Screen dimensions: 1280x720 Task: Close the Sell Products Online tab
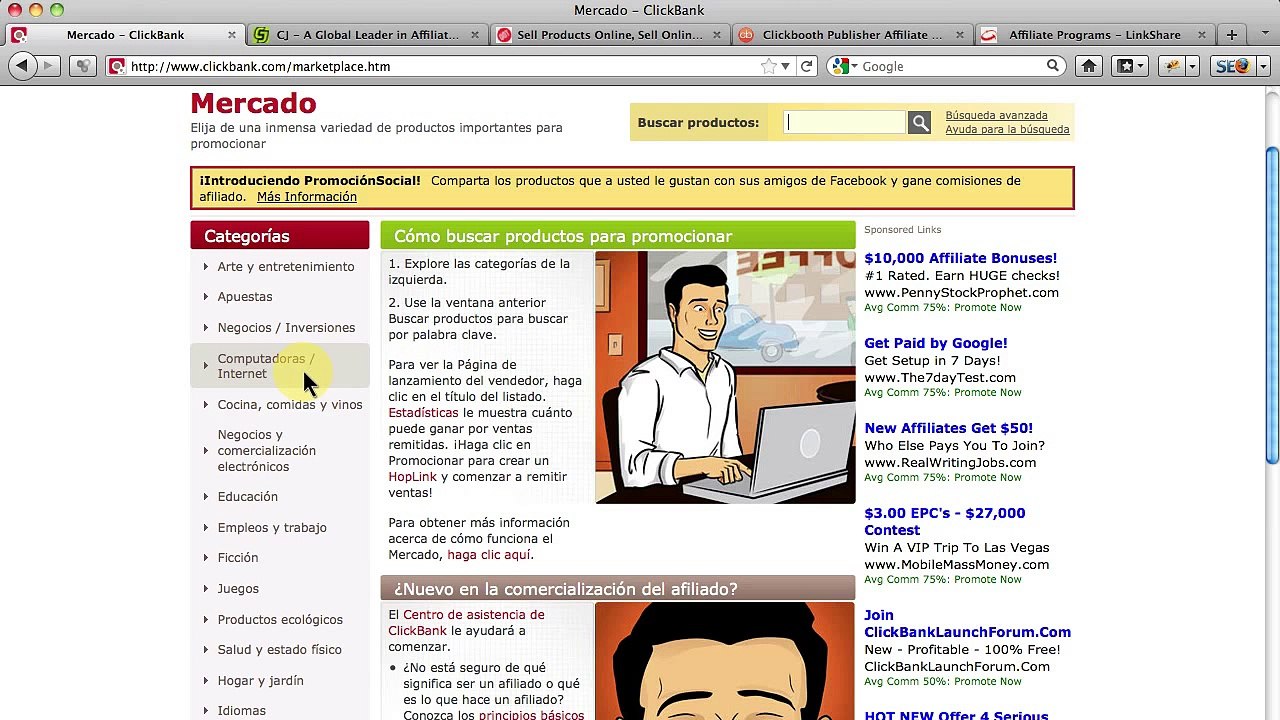[717, 35]
